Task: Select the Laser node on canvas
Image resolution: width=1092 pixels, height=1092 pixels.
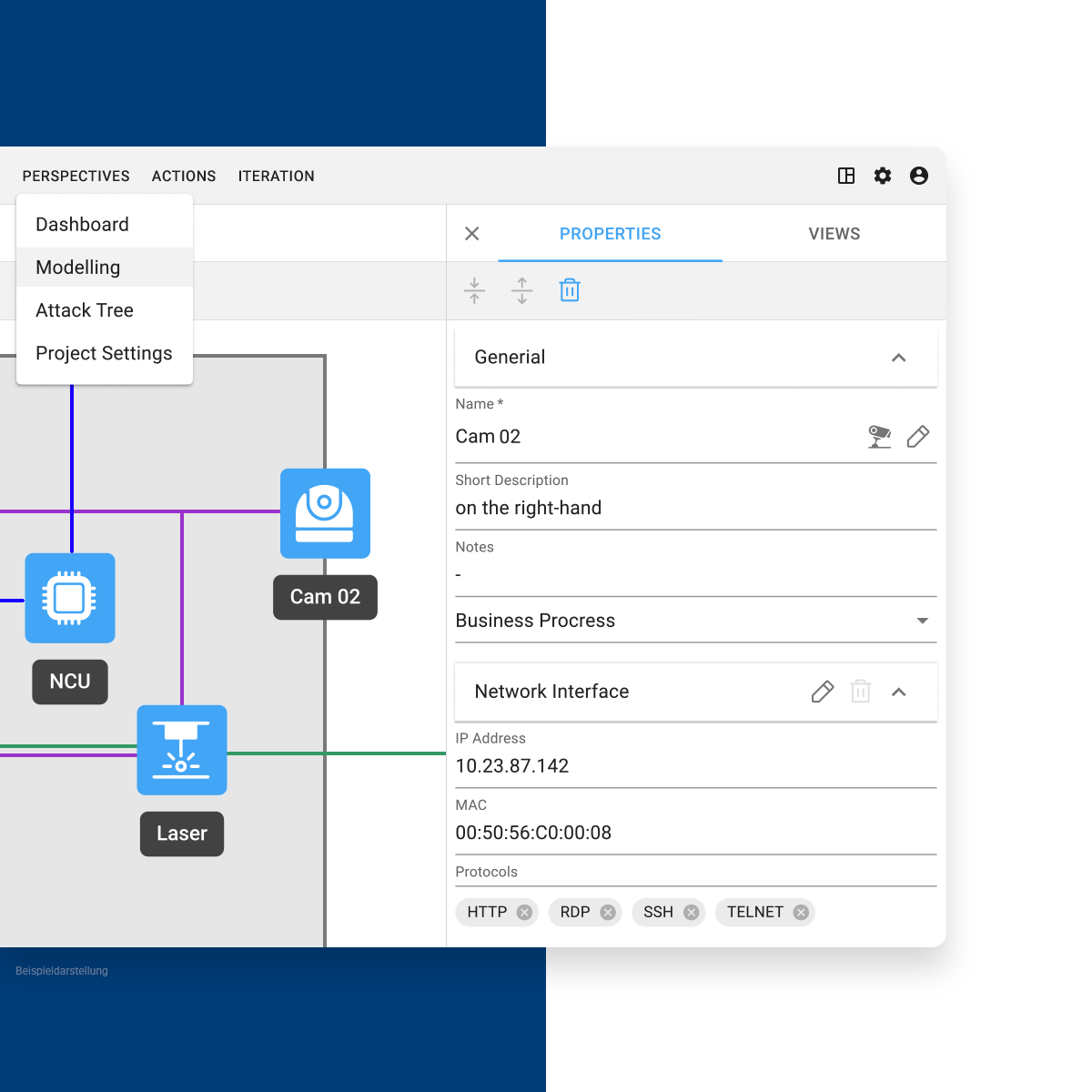Action: pos(182,751)
